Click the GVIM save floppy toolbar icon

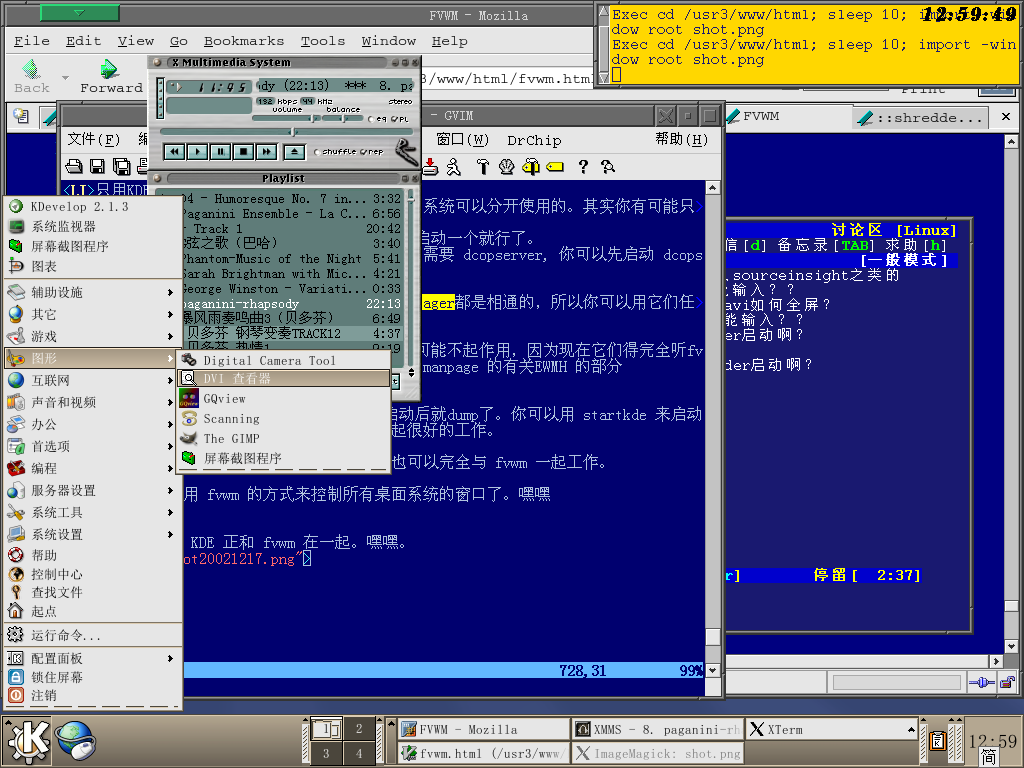[97, 167]
